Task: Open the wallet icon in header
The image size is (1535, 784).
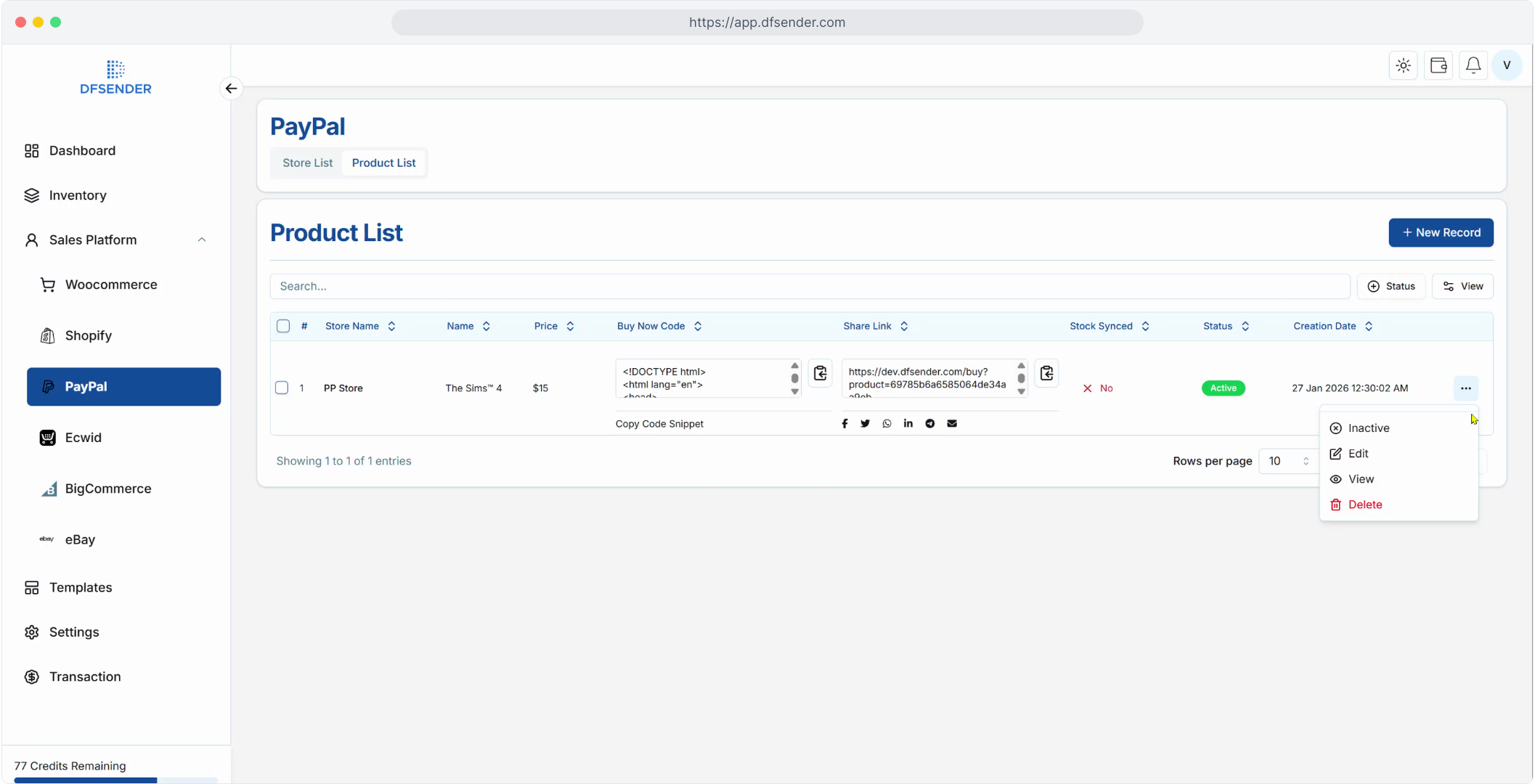Action: coord(1438,65)
